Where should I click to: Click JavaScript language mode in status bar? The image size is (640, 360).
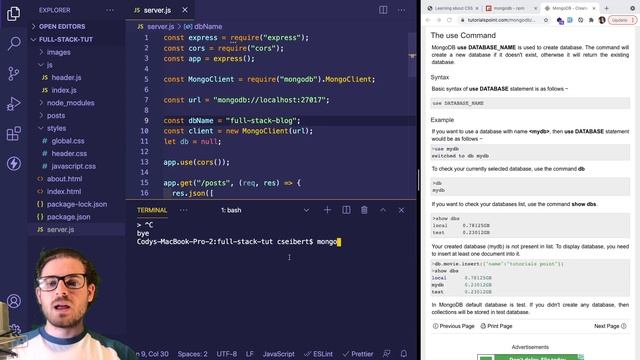click(x=278, y=354)
